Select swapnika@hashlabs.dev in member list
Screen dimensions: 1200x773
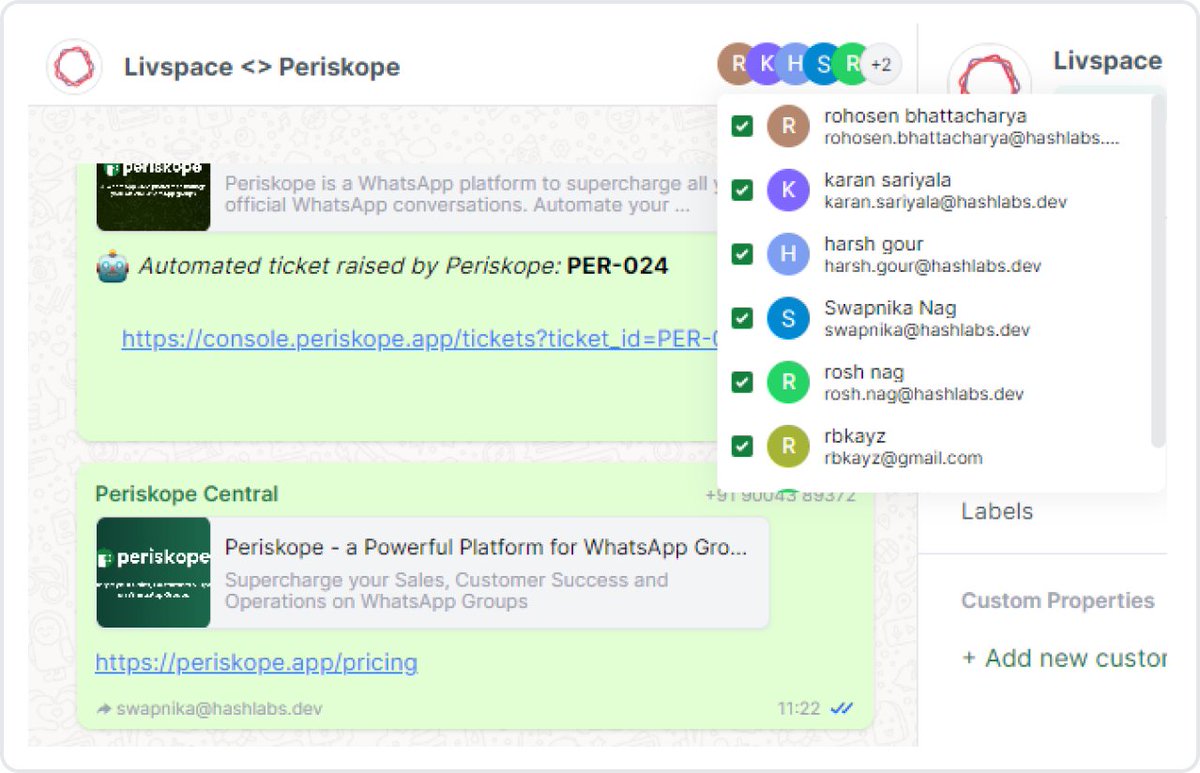point(927,330)
